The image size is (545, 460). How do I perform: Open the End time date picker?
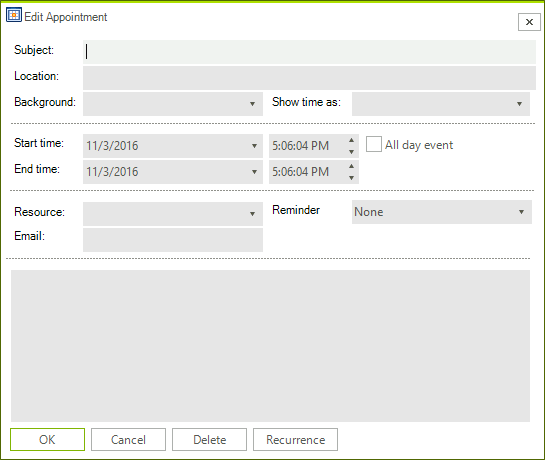254,172
